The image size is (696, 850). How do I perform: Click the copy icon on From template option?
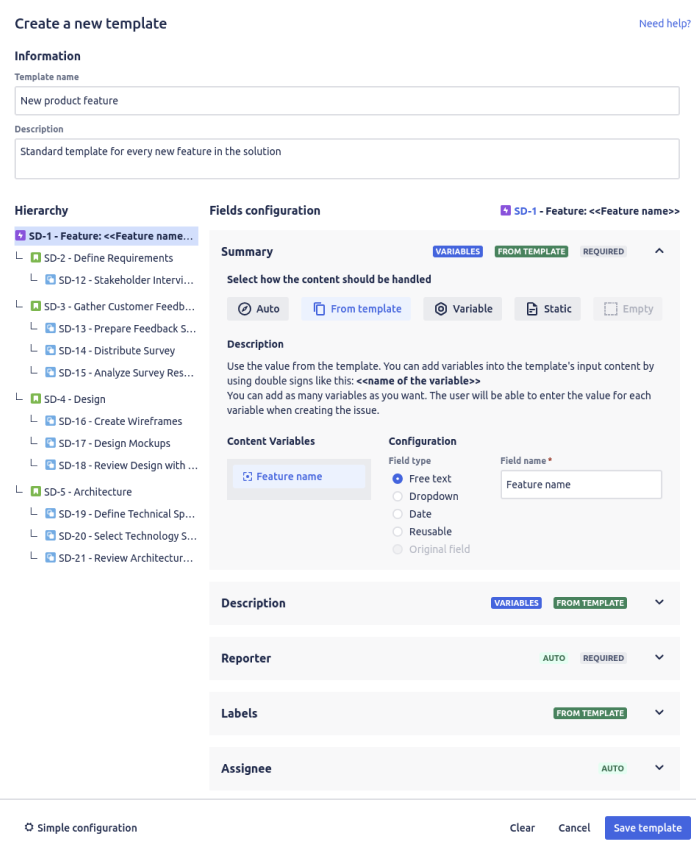319,309
